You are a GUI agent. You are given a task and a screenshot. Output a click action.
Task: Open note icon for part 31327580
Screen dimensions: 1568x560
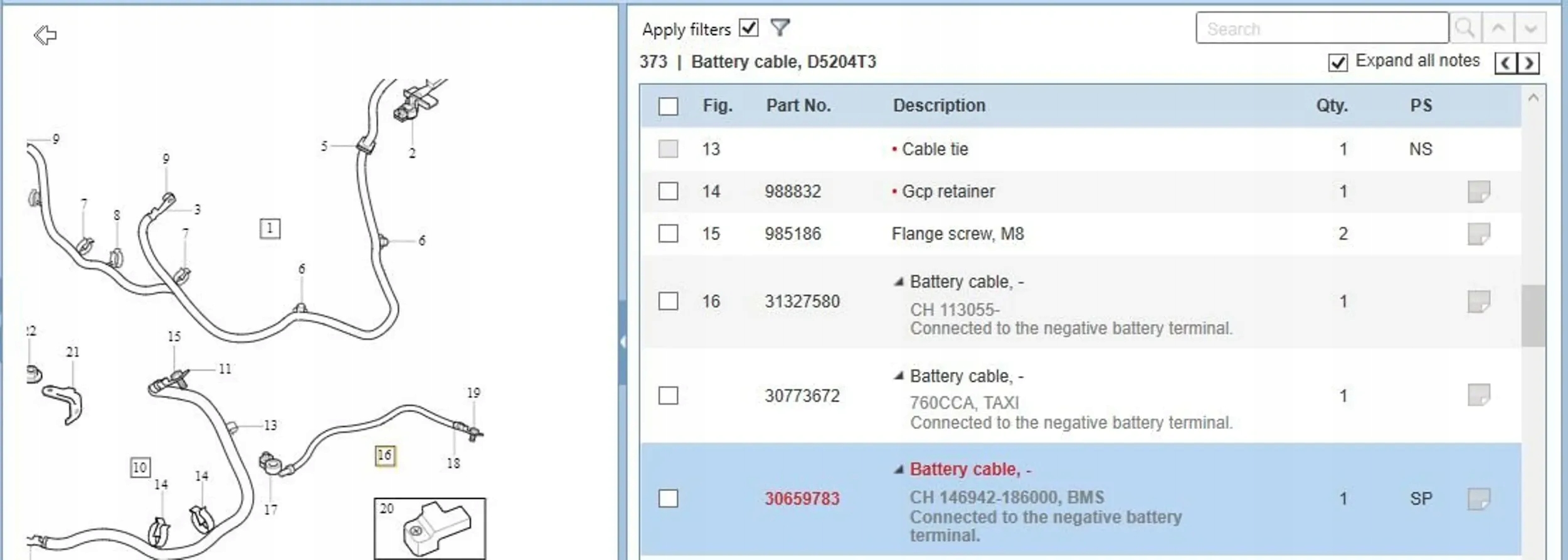(x=1478, y=302)
